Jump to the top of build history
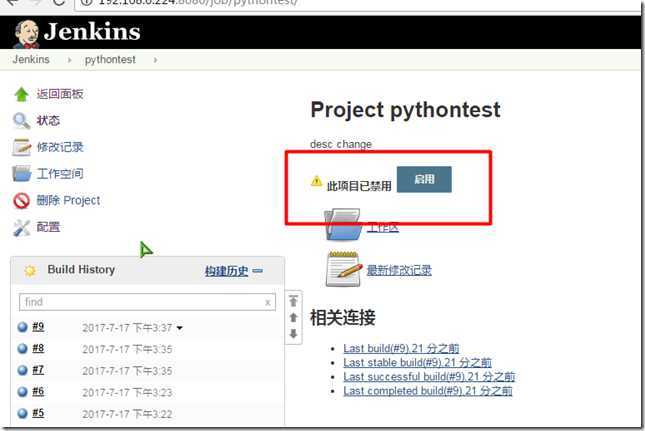This screenshot has height=431, width=645. 293,301
